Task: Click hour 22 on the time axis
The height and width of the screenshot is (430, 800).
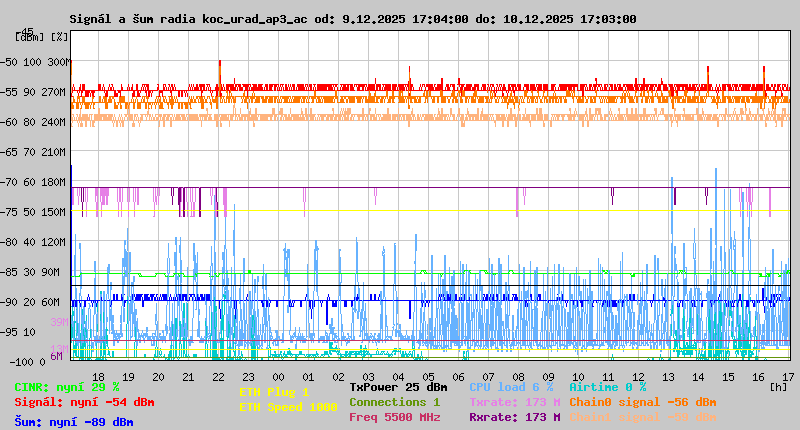Action: click(x=219, y=377)
